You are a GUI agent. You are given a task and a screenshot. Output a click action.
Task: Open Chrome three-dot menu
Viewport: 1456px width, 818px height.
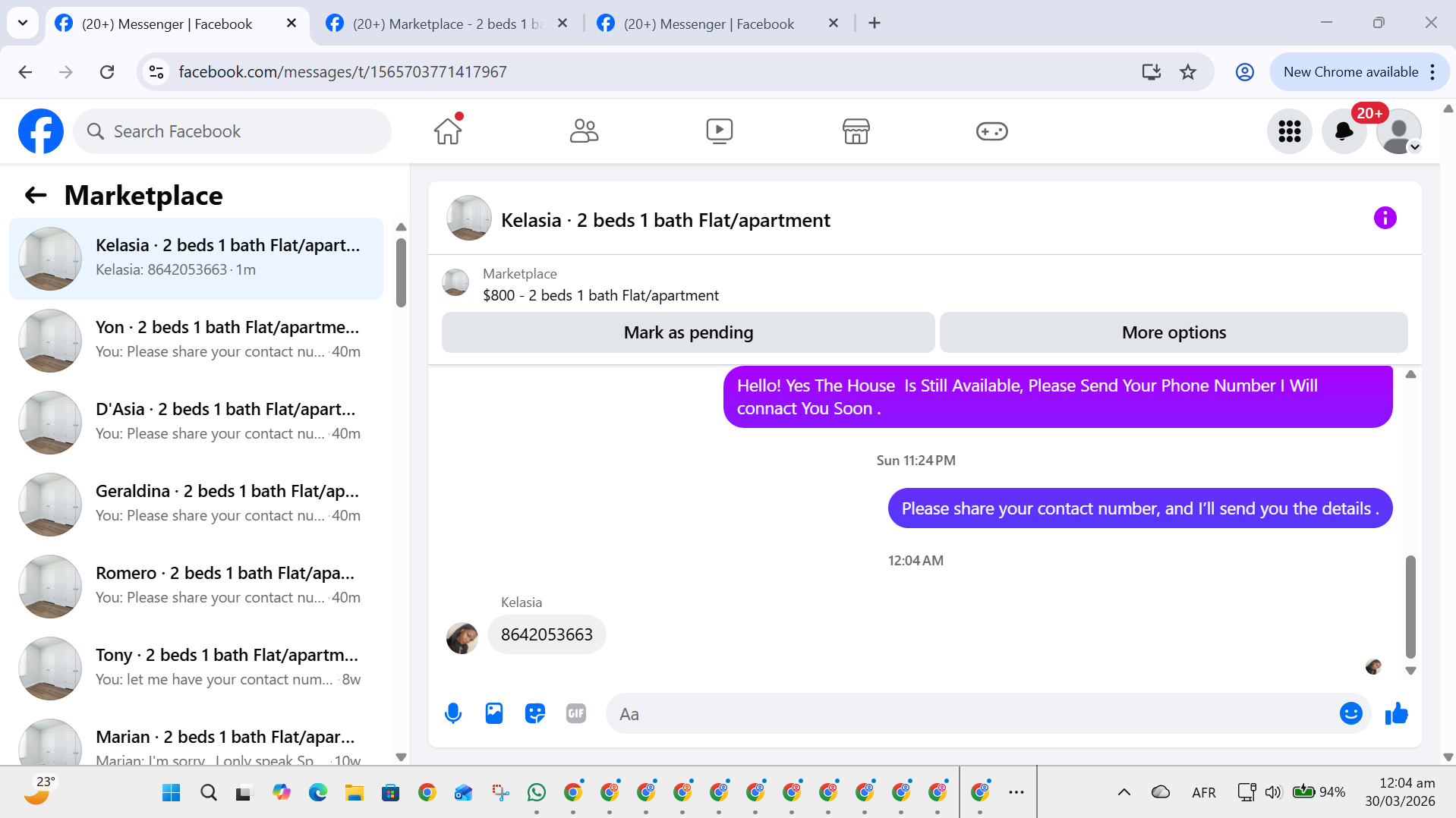pos(1432,72)
